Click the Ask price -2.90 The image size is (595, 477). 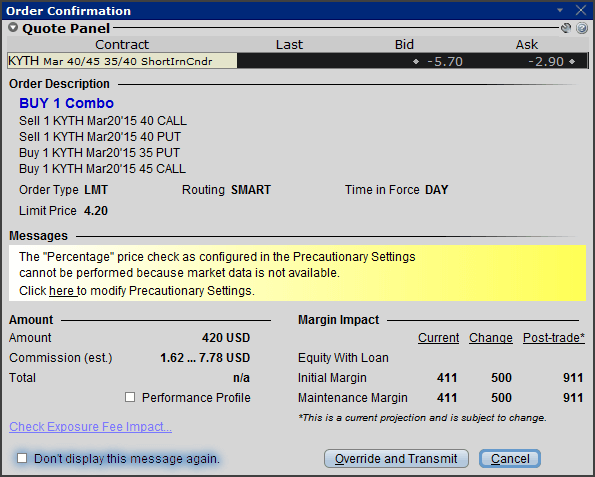pyautogui.click(x=546, y=61)
